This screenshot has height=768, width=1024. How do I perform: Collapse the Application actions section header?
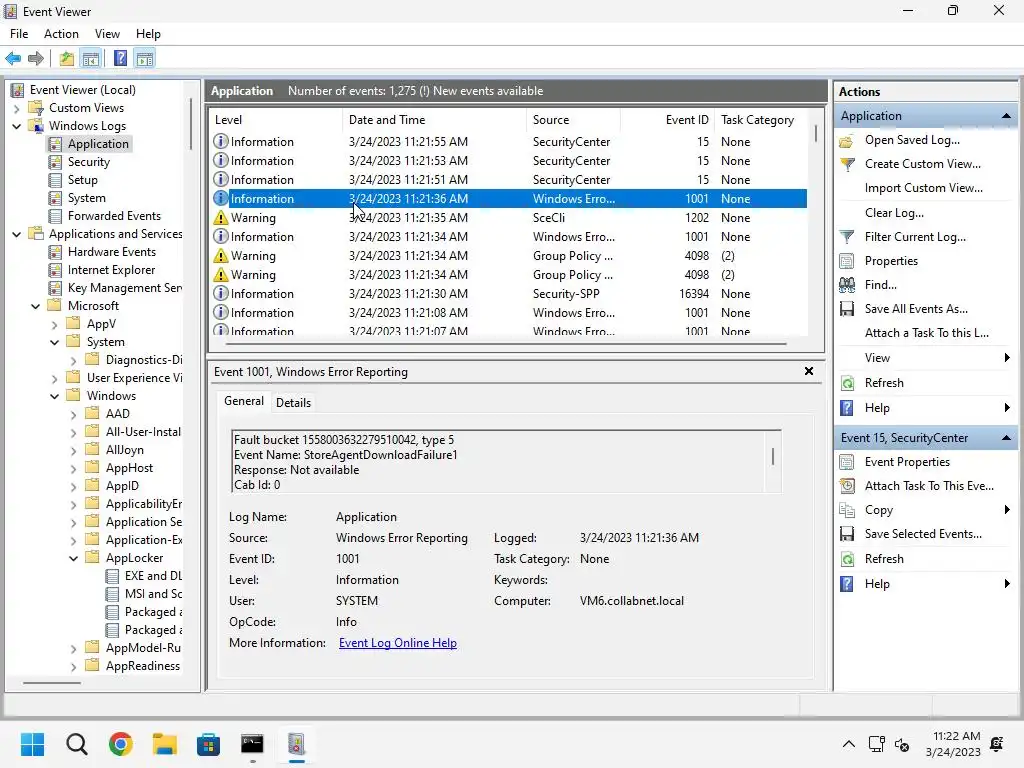(x=1006, y=116)
